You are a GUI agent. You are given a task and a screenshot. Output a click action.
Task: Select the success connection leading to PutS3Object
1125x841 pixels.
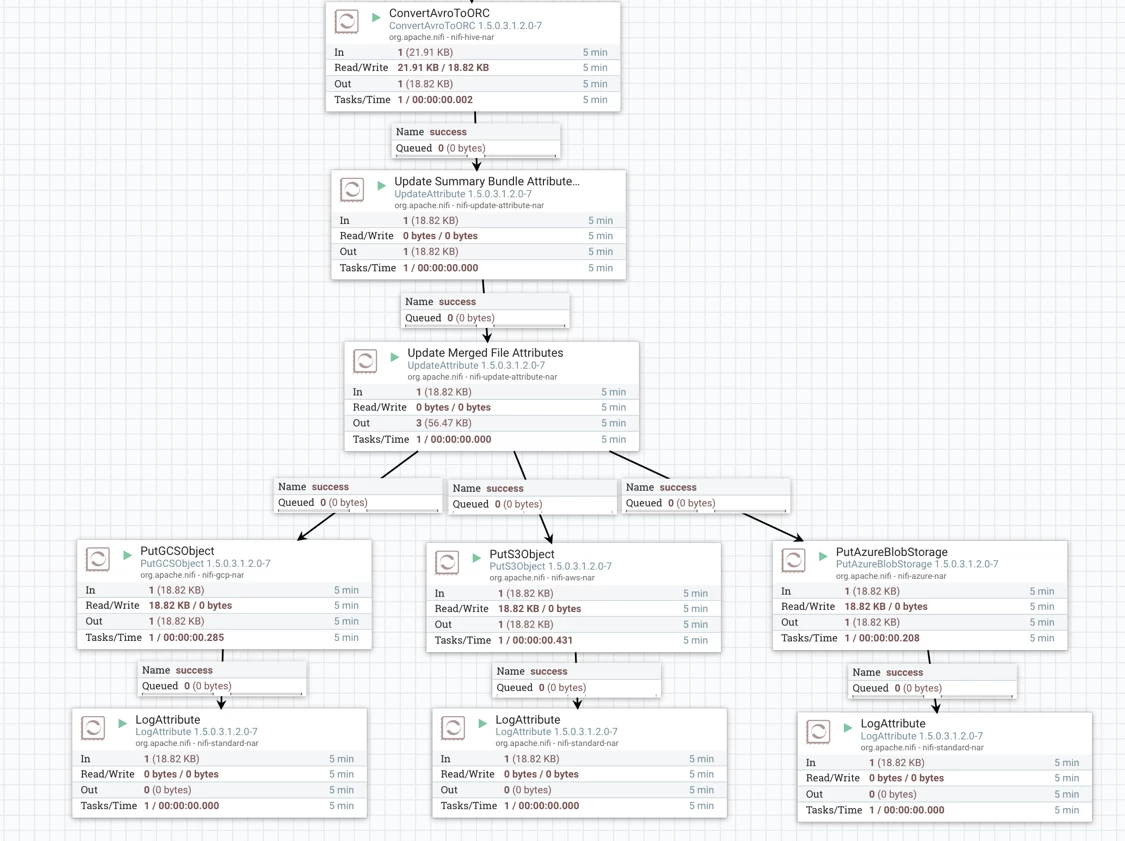point(532,496)
